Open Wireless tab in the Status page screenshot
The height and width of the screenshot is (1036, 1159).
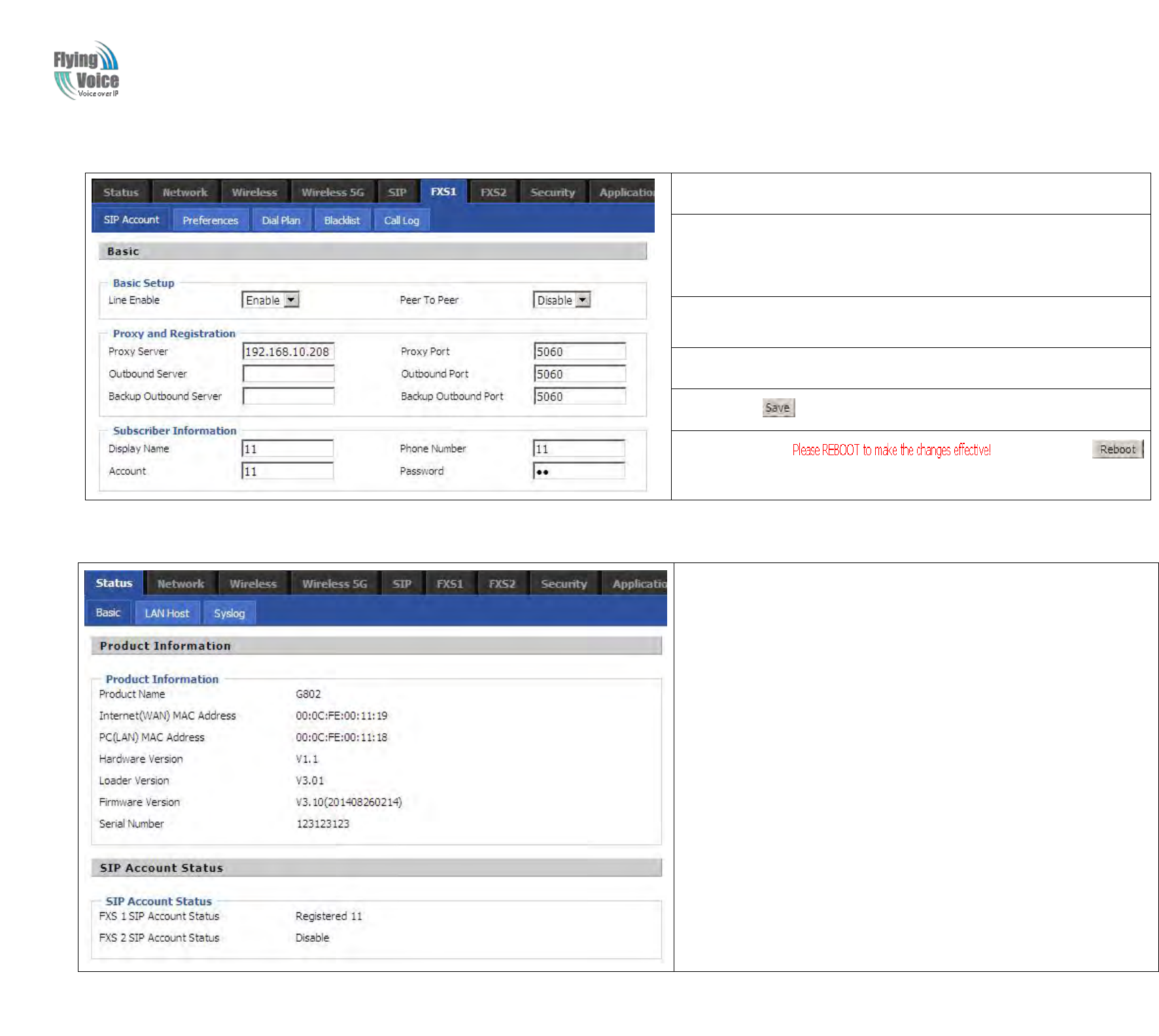point(253,584)
